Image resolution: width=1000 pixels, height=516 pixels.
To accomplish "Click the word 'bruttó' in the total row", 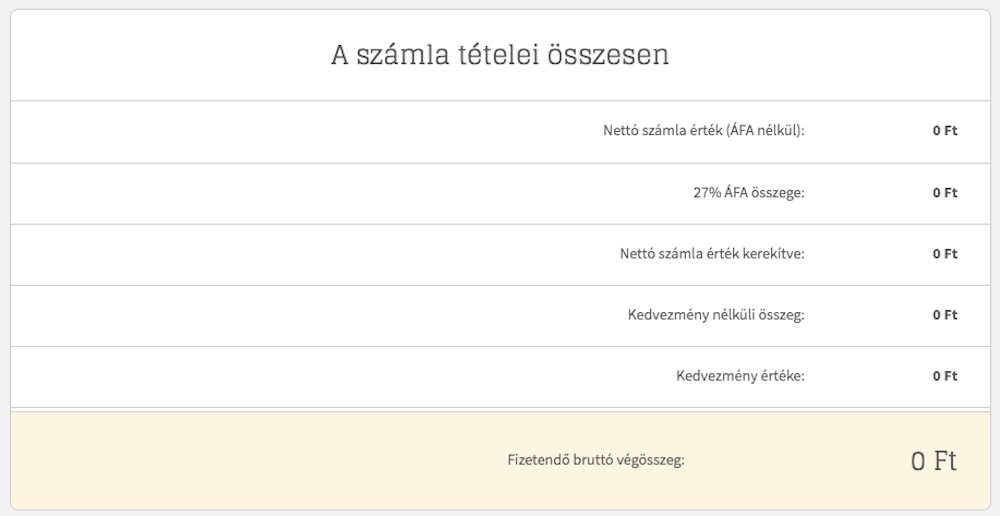I will [x=575, y=460].
